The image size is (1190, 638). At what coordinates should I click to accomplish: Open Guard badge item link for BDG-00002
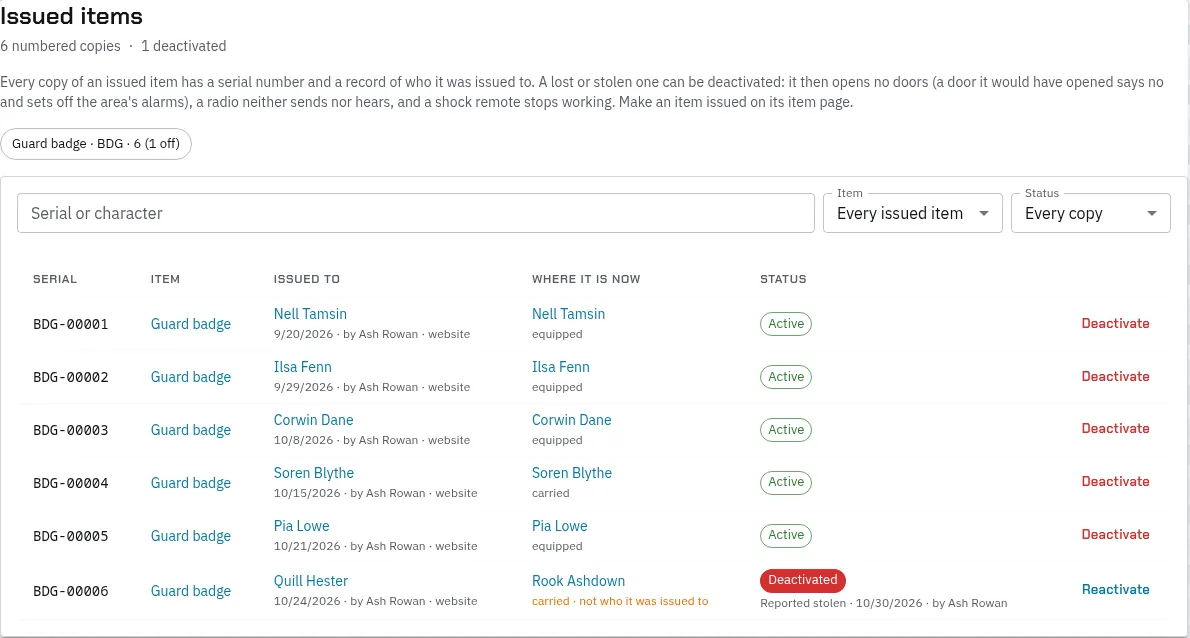(190, 377)
